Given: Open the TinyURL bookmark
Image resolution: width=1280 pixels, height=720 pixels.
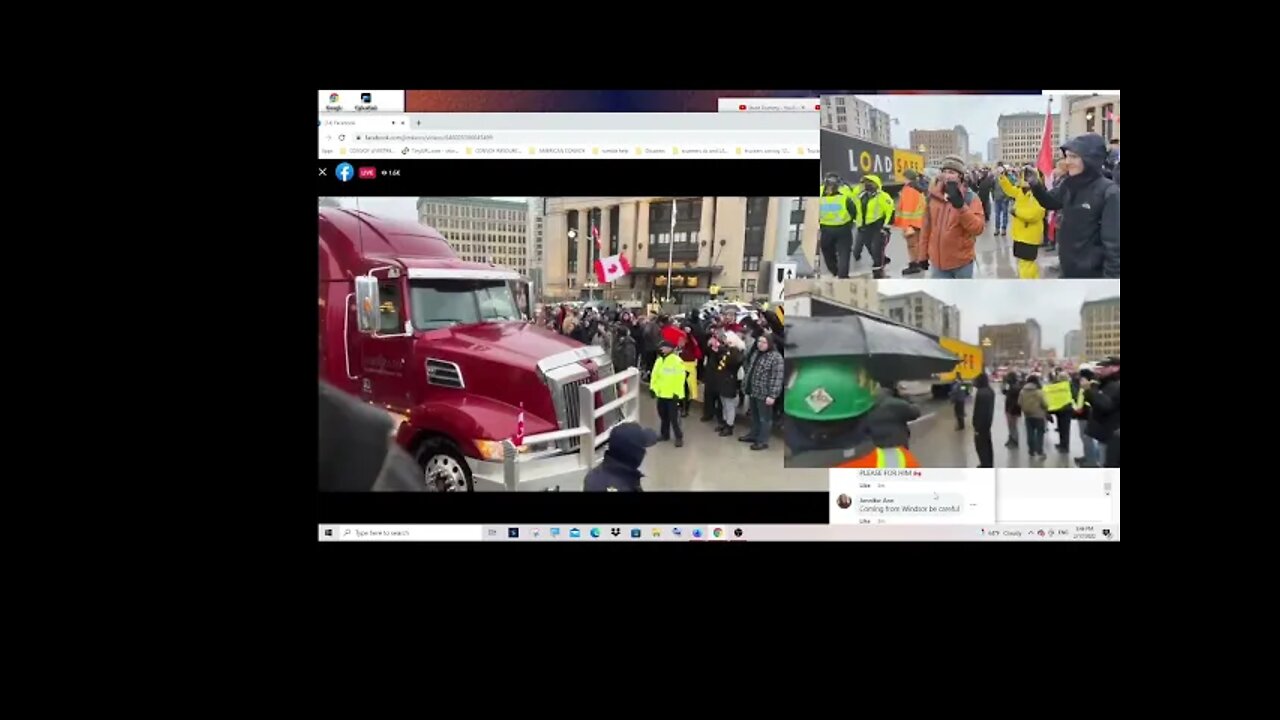Looking at the screenshot, I should (x=430, y=151).
